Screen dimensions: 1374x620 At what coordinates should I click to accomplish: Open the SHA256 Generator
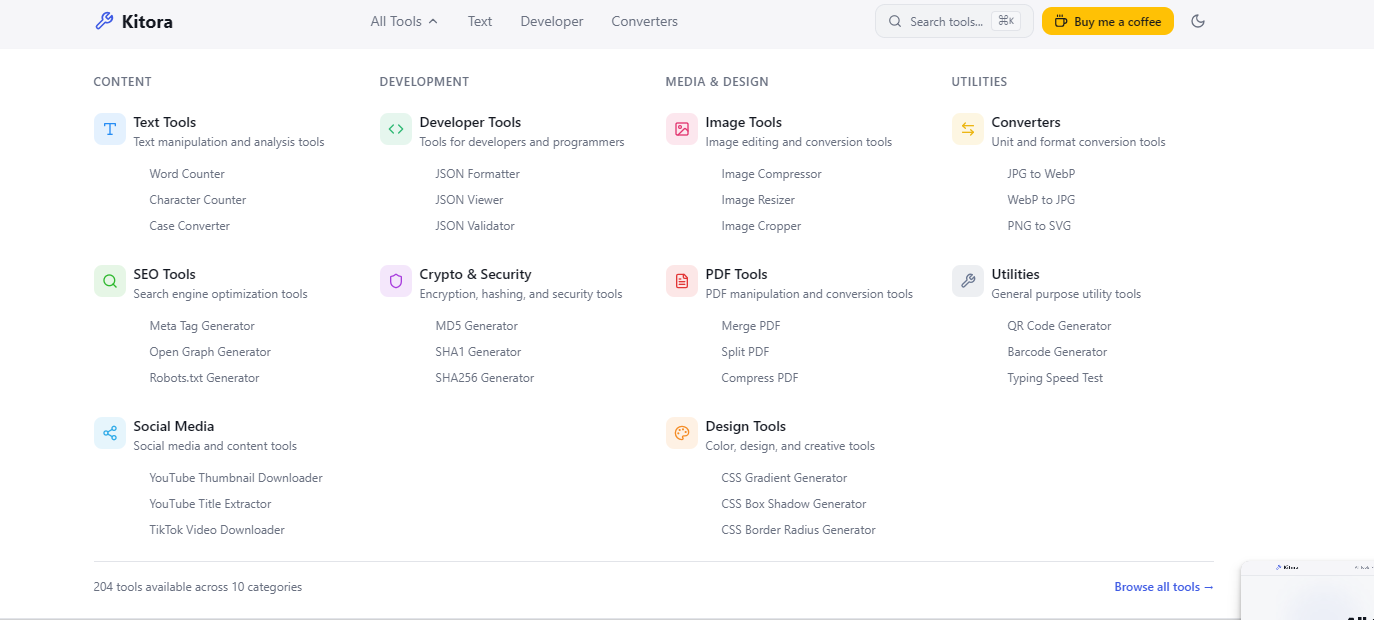point(484,378)
